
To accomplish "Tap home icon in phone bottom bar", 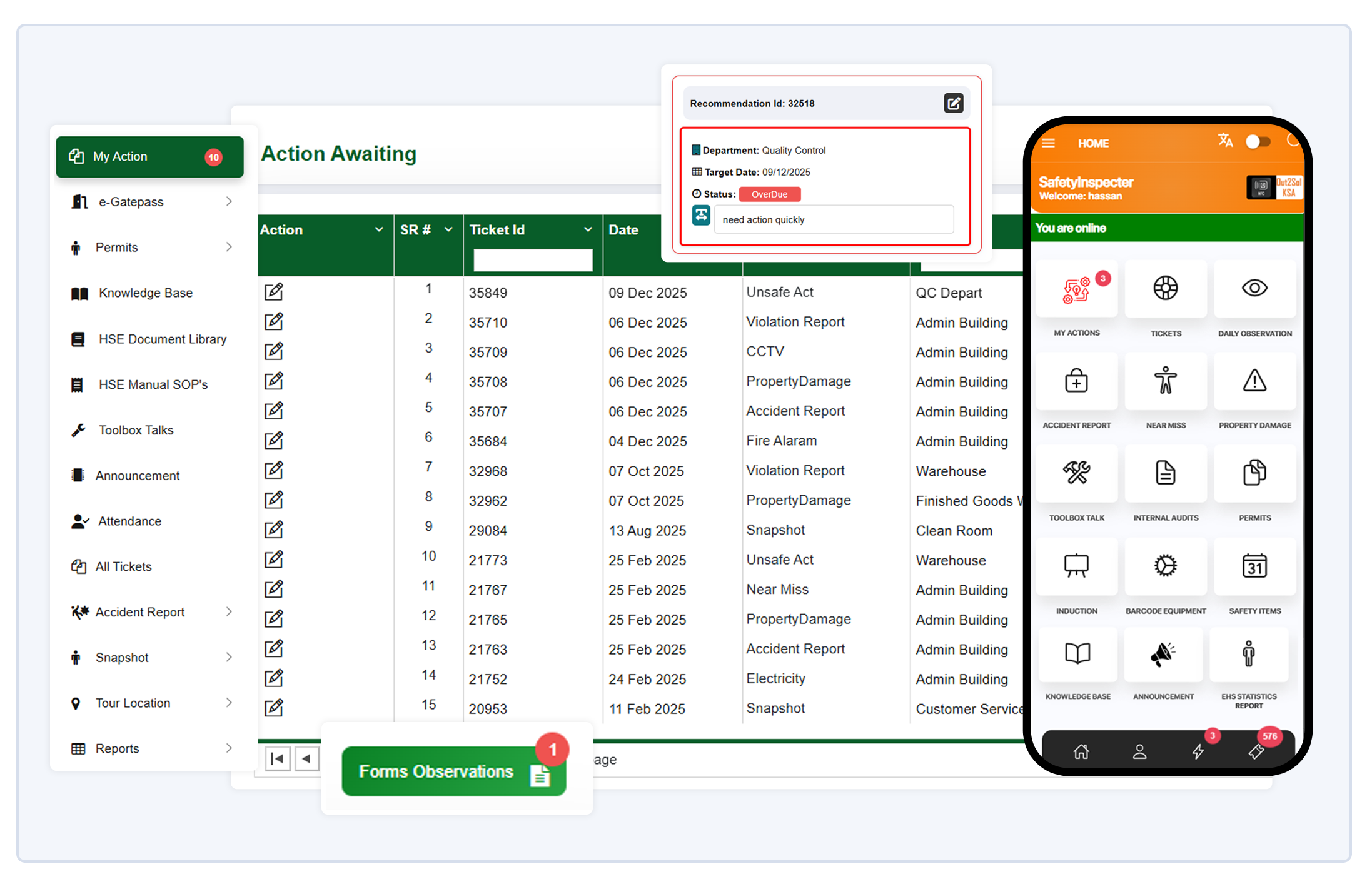I will pos(1081,751).
